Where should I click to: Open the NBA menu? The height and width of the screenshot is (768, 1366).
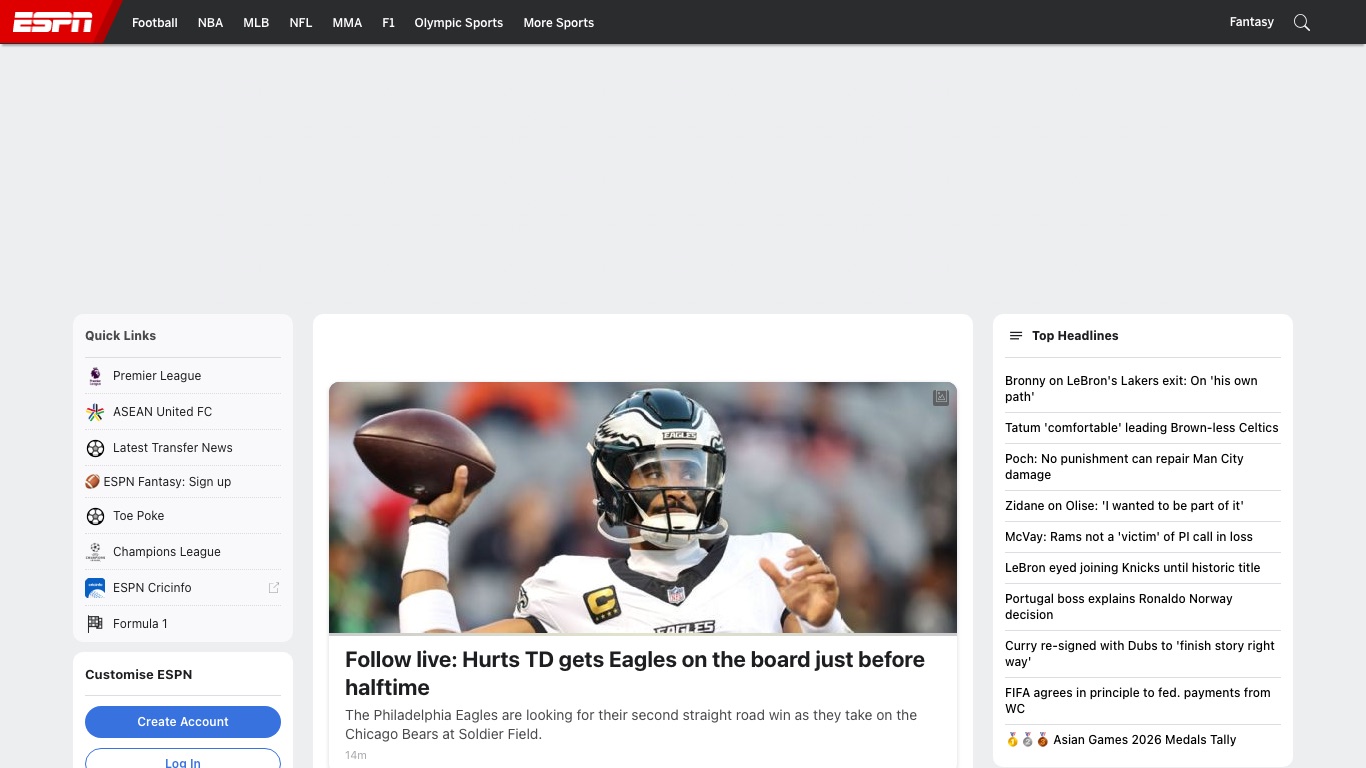211,22
